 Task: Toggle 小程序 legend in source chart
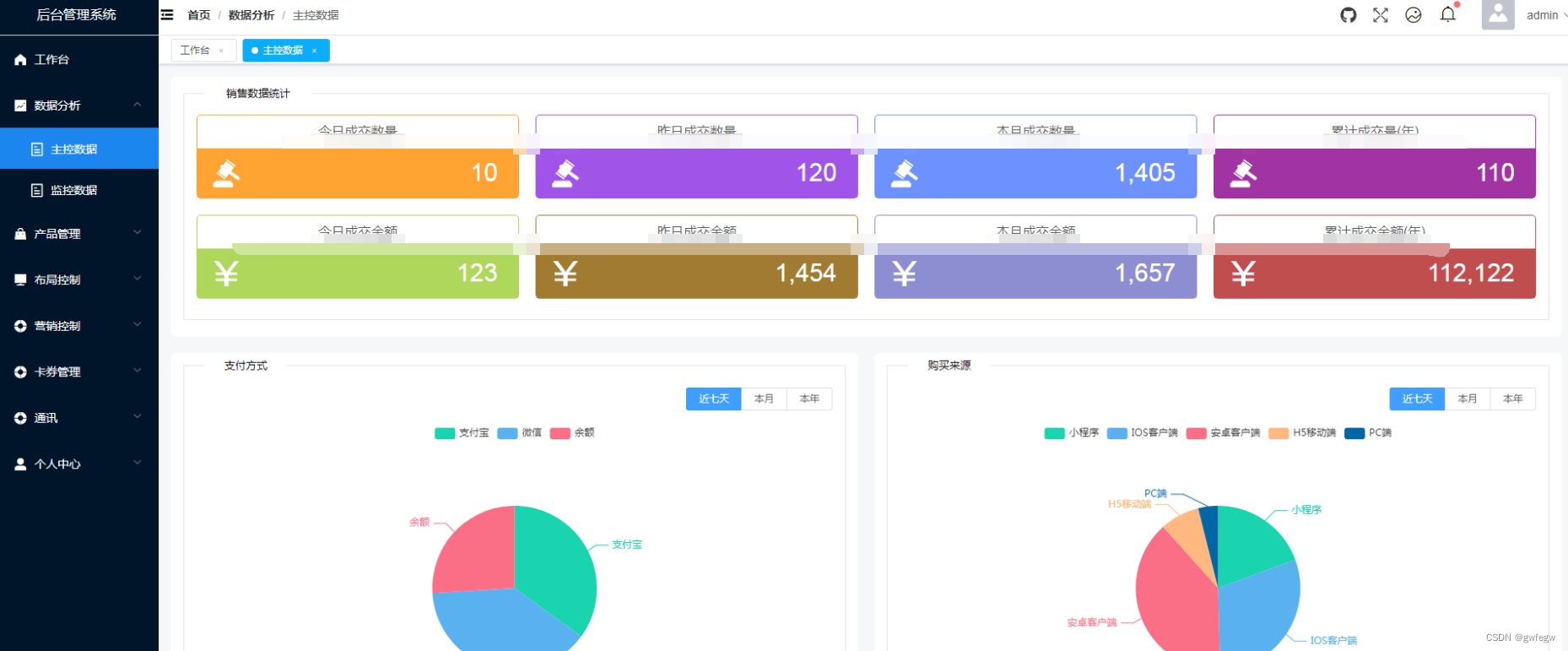1072,432
